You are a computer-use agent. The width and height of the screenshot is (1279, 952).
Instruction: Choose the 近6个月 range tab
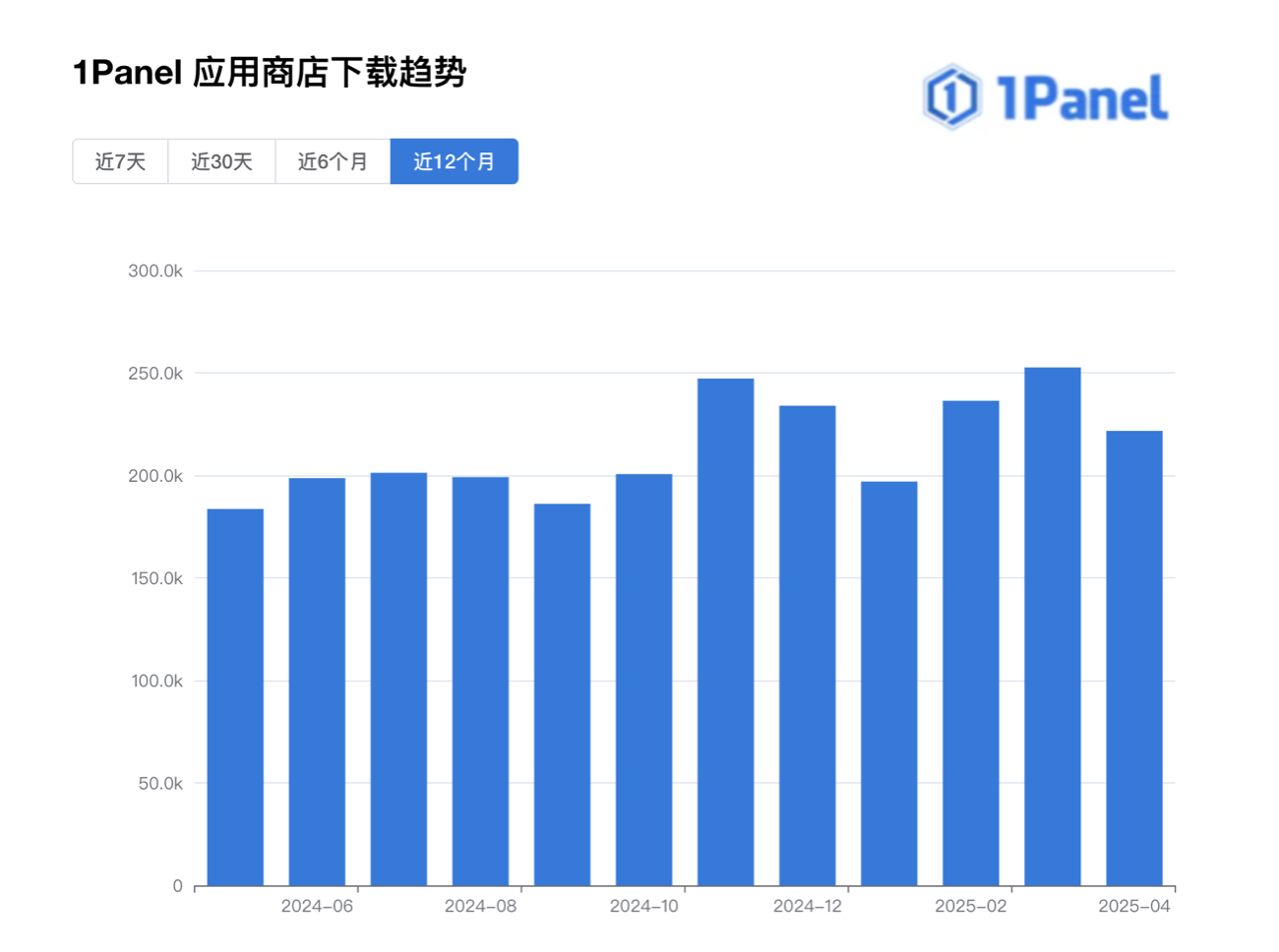coord(333,161)
